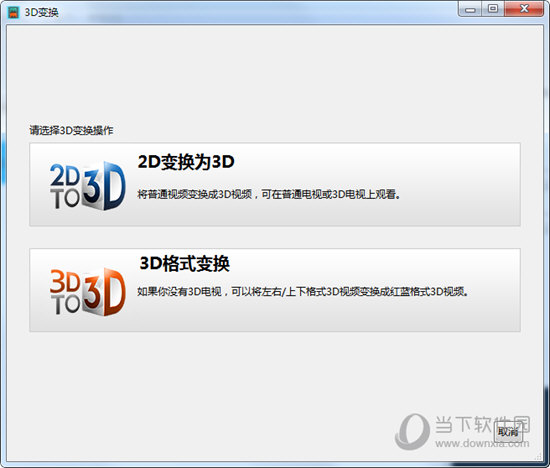This screenshot has width=550, height=468.
Task: Click the orange 3D TO 3D logo icon
Action: pyautogui.click(x=88, y=292)
